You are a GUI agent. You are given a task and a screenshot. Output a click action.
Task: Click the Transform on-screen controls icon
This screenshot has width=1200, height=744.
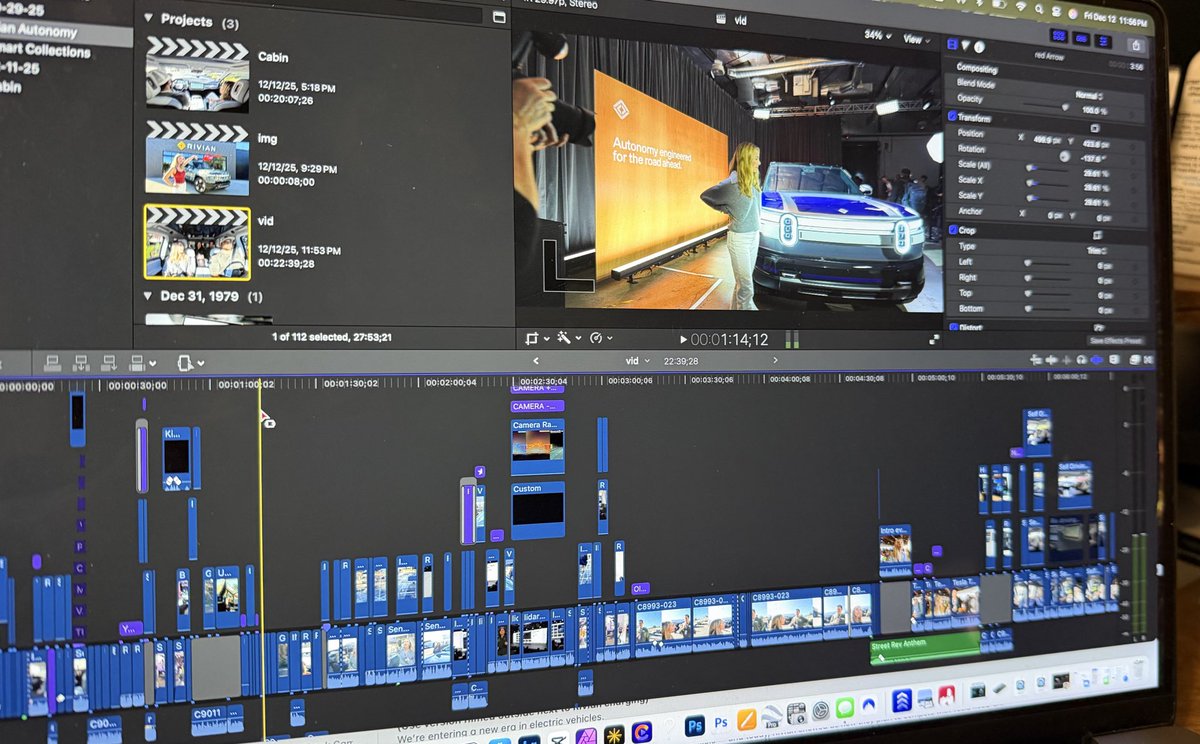click(x=1095, y=128)
